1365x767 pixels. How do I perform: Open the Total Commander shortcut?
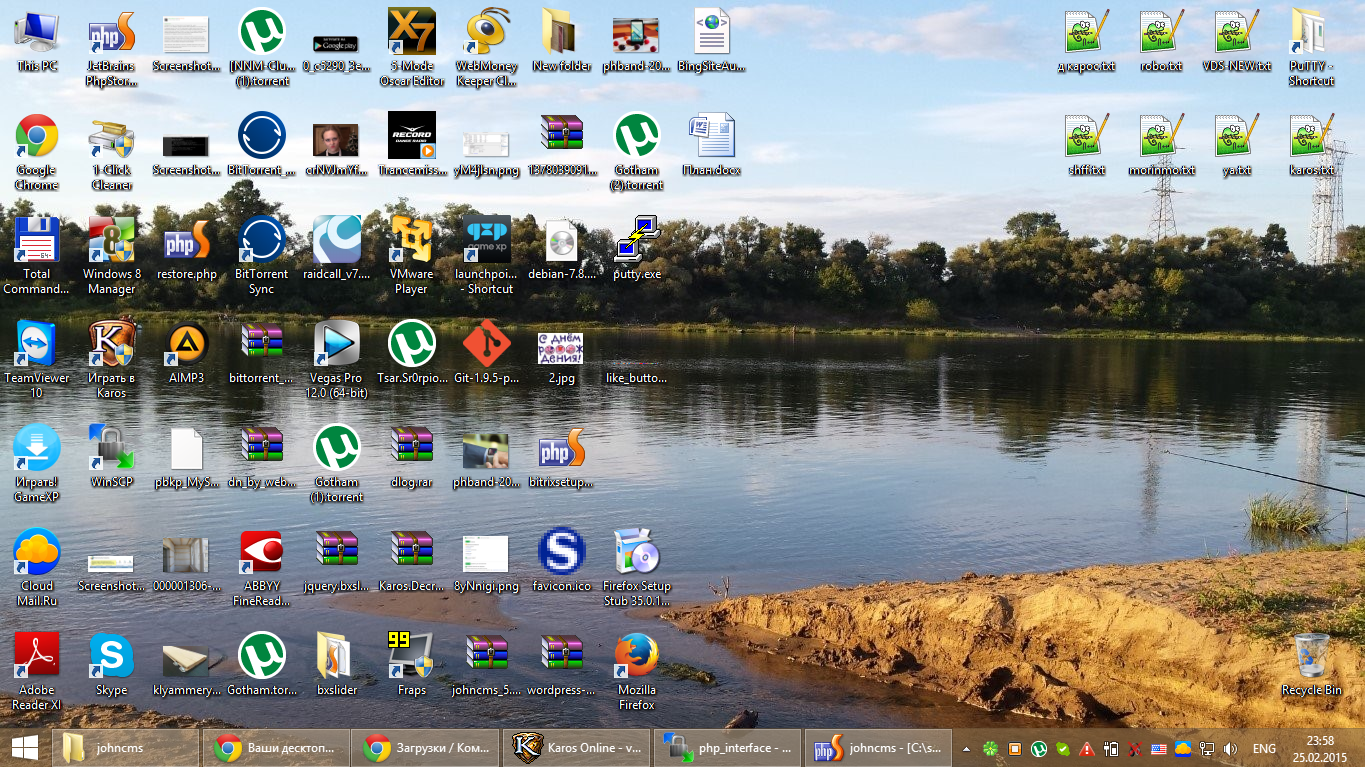[37, 241]
